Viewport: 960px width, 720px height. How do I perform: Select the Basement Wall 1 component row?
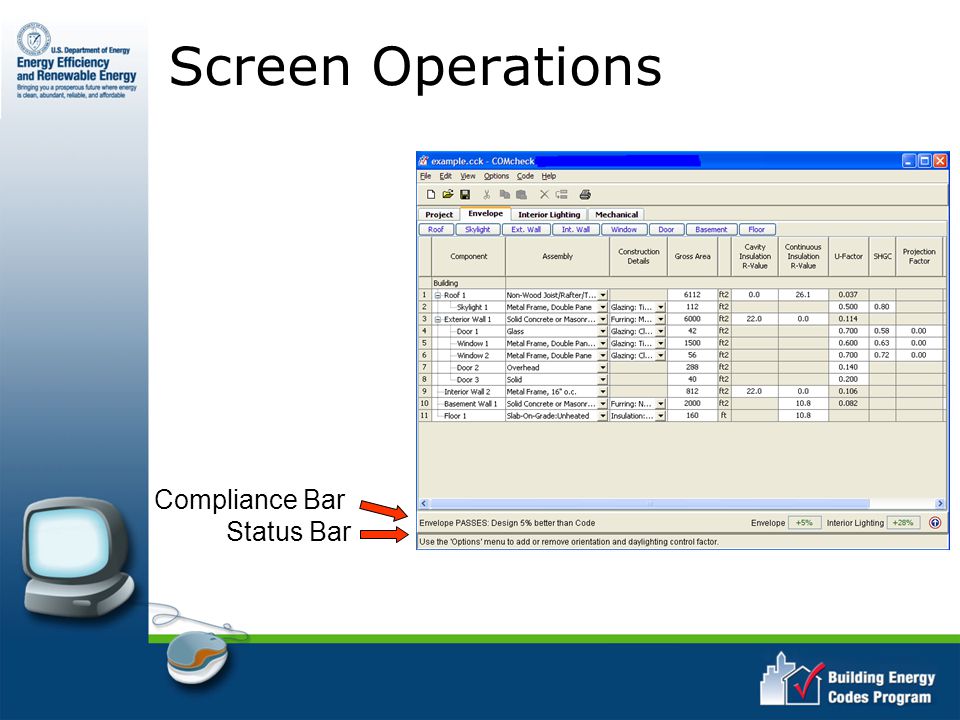(468, 403)
